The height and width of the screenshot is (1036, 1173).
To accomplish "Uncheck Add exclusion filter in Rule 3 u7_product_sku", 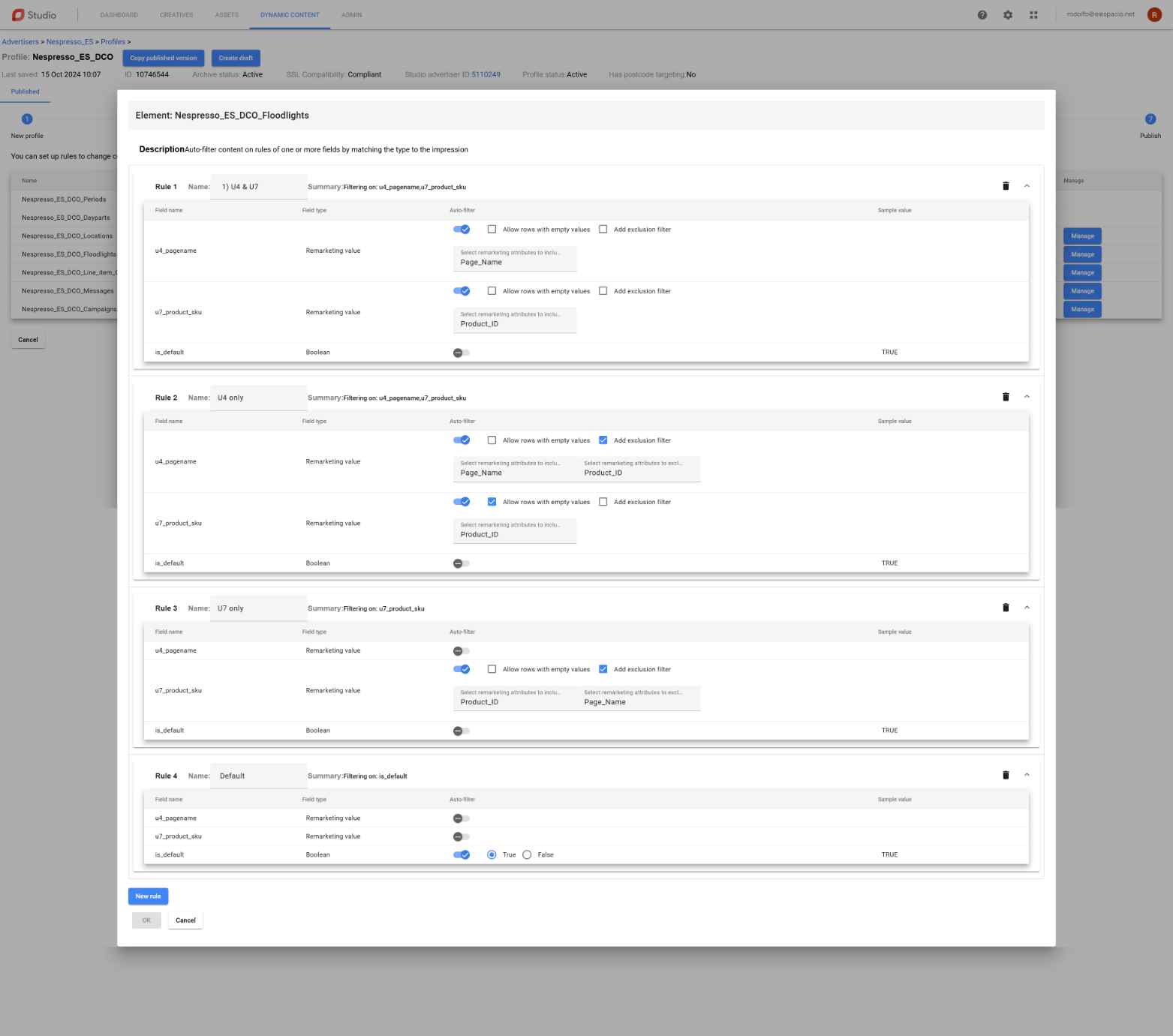I will click(x=603, y=669).
